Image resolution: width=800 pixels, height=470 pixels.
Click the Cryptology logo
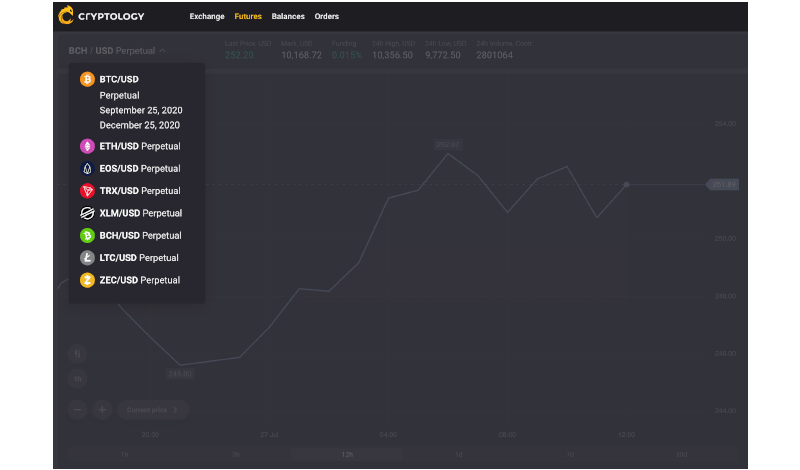click(x=102, y=16)
